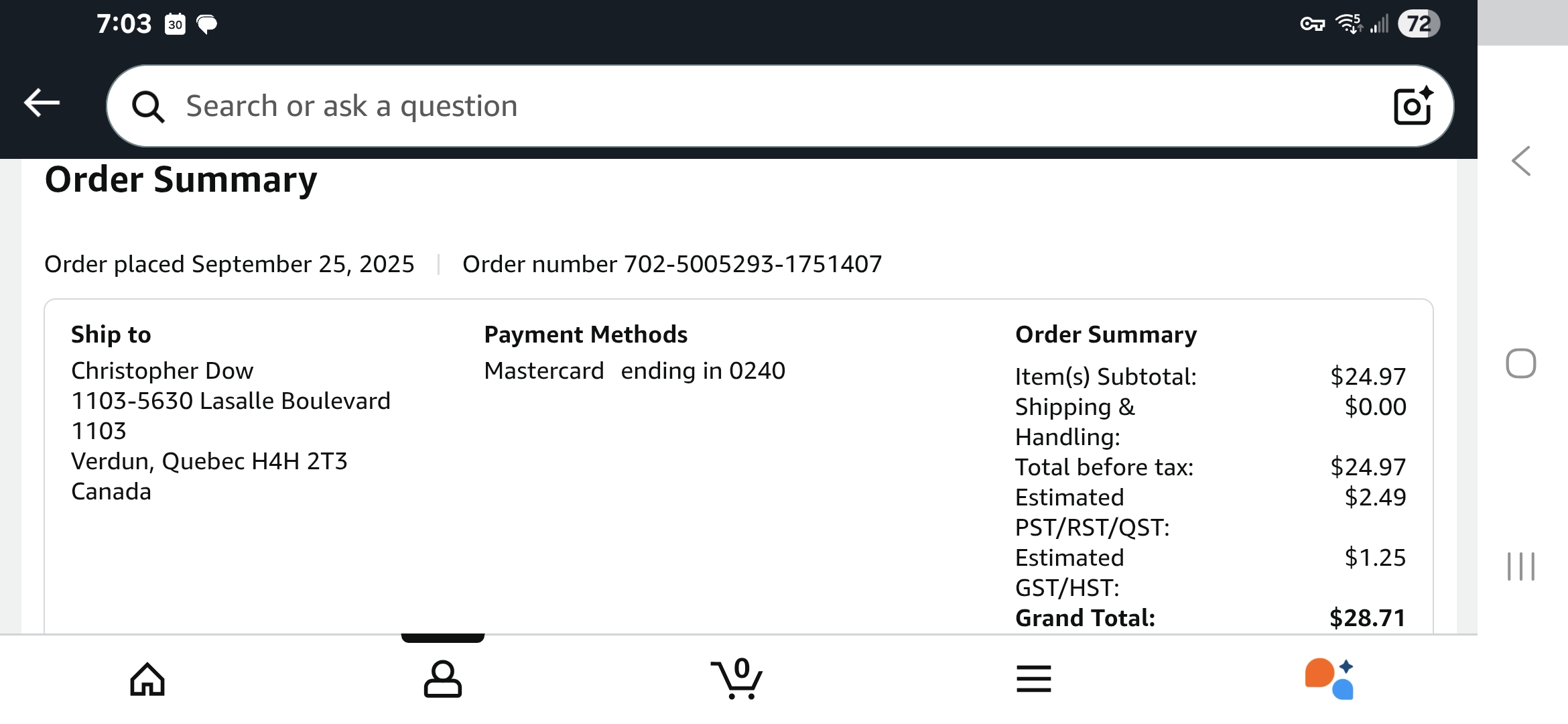Tap the calendar notification icon in the status bar
The image size is (1568, 724).
point(176,25)
